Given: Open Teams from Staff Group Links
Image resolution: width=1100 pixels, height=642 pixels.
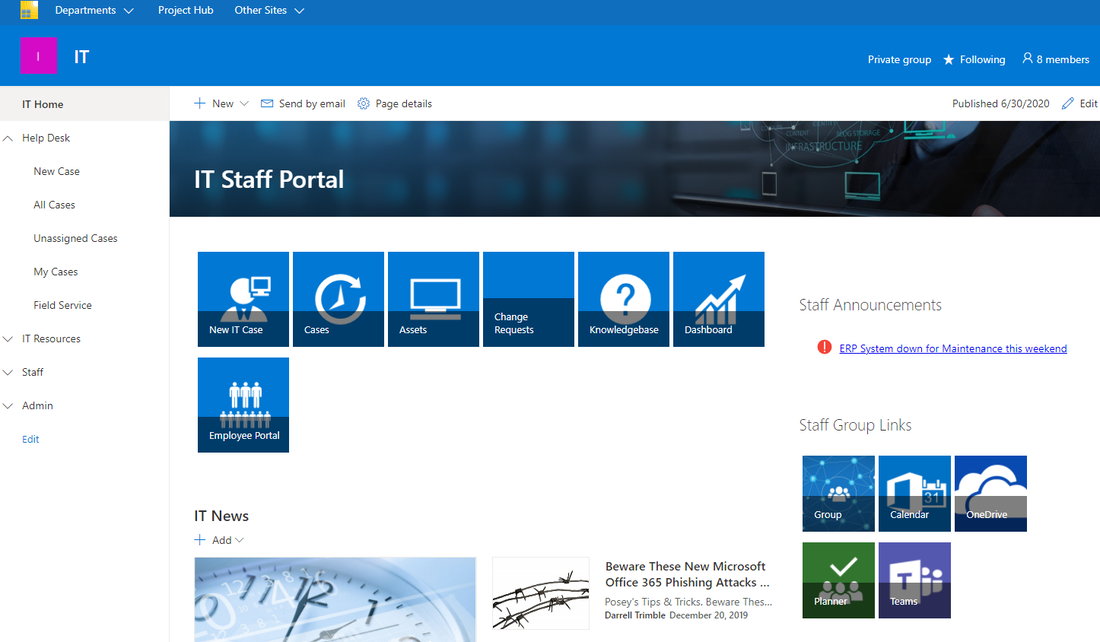Looking at the screenshot, I should (914, 580).
